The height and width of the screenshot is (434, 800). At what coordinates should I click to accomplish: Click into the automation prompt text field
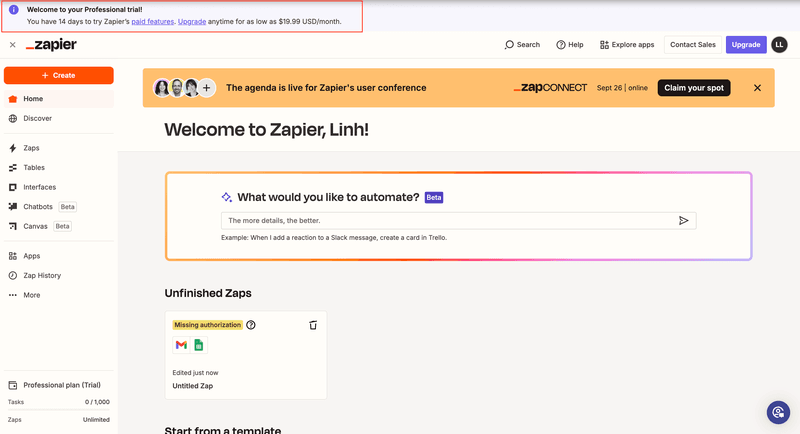[x=445, y=220]
